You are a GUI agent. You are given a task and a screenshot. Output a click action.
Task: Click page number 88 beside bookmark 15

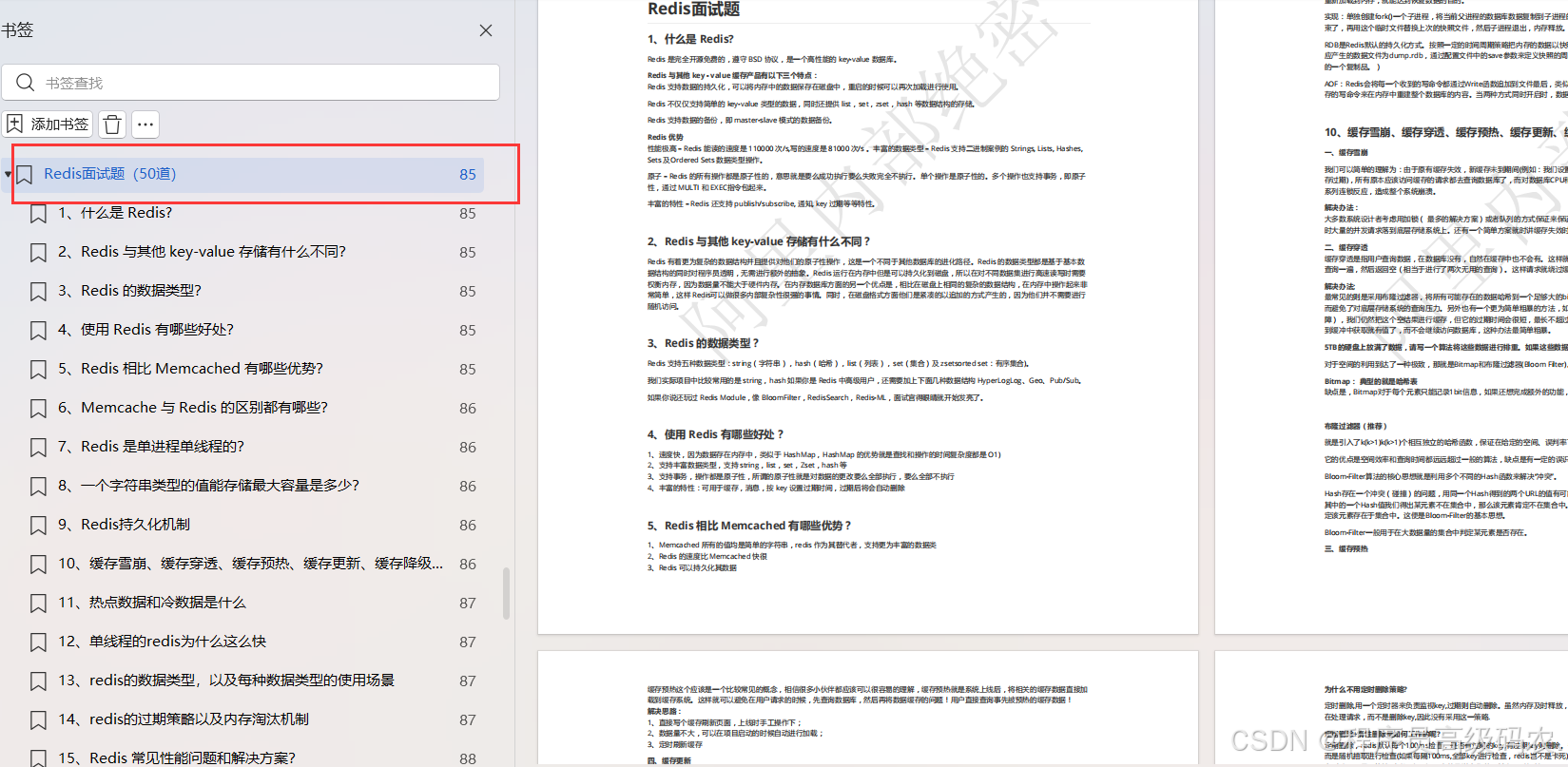coord(468,758)
